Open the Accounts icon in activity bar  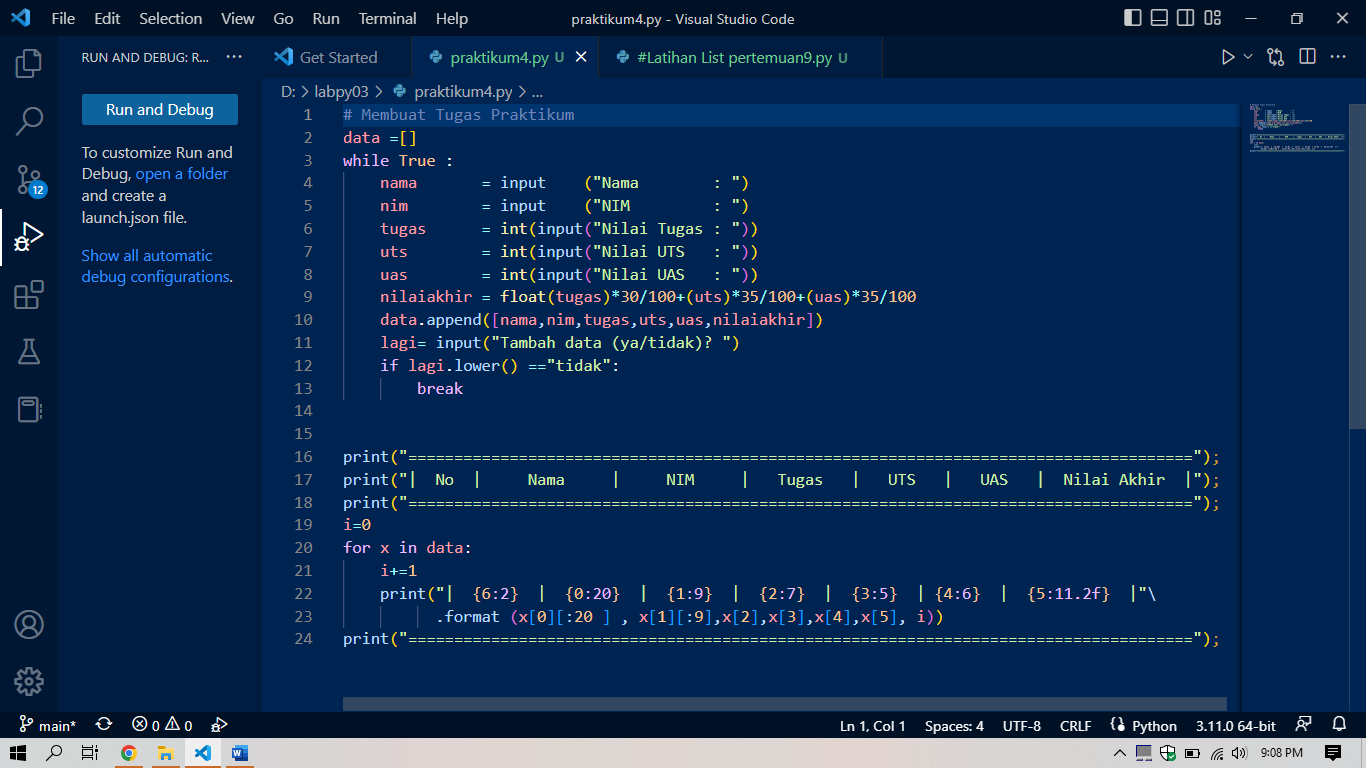[29, 625]
